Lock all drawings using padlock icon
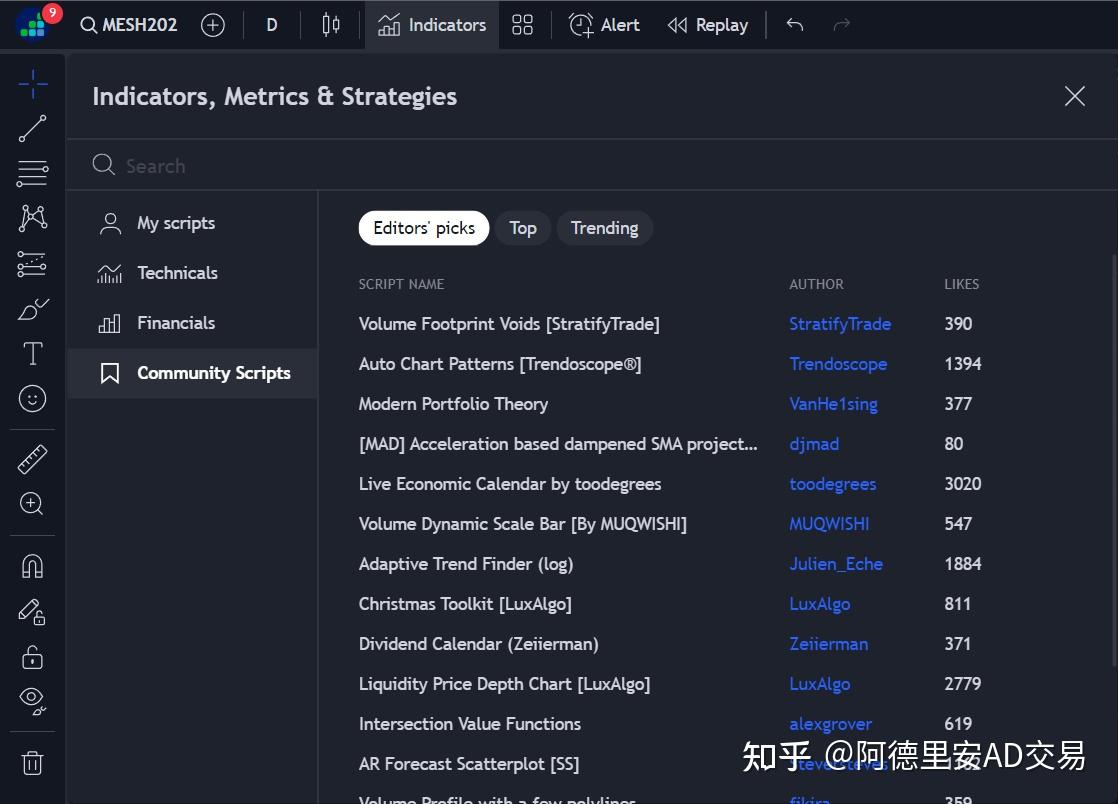This screenshot has width=1118, height=804. click(32, 657)
